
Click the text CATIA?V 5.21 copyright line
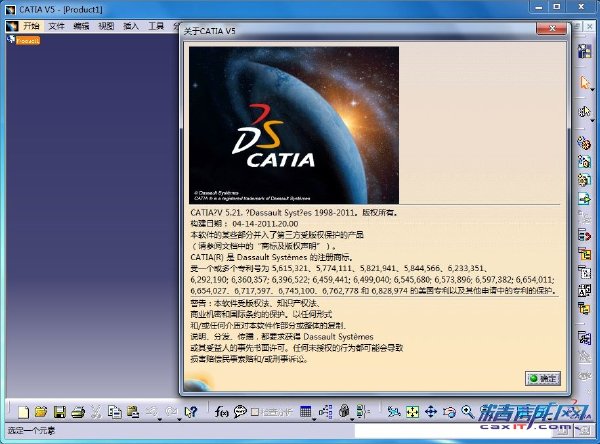pos(293,212)
